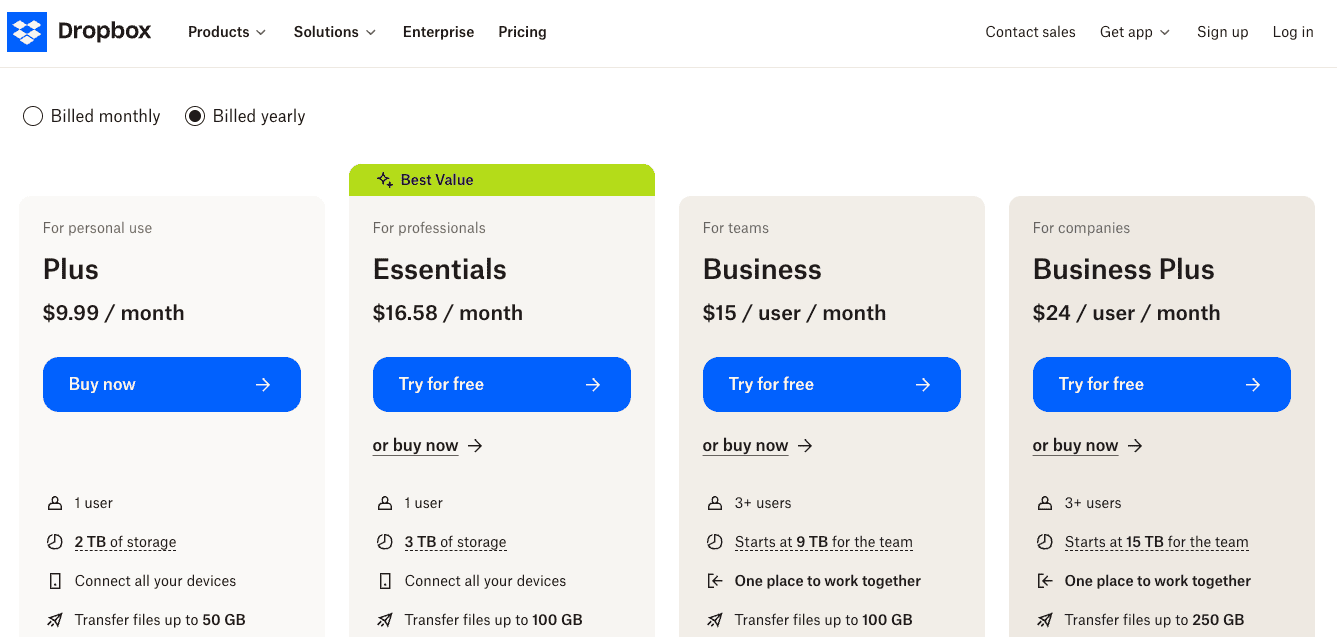Open the Contact sales link
Viewport: 1337px width, 637px height.
pyautogui.click(x=1030, y=32)
